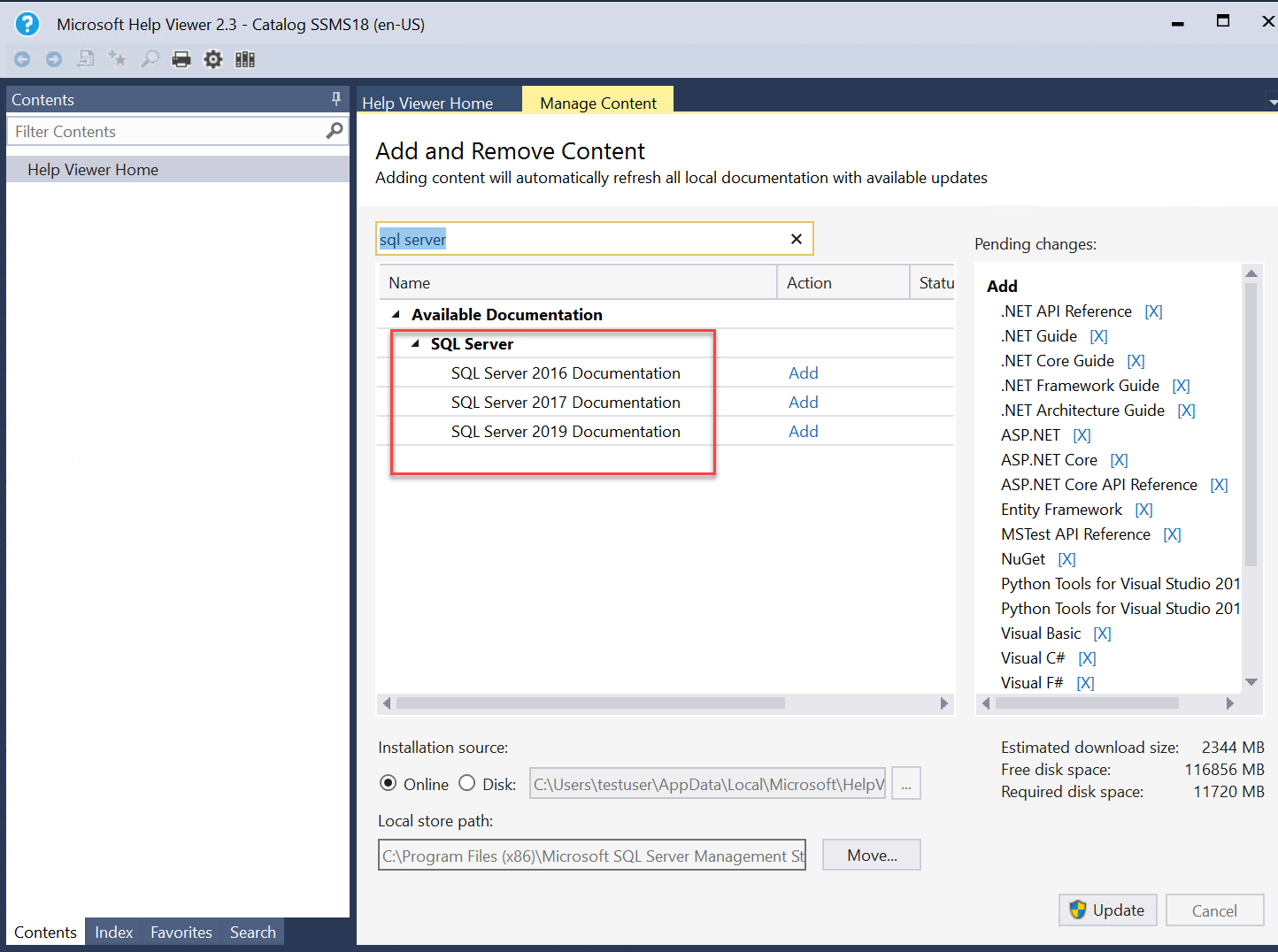Open Find in Topic magnifier icon
The image size is (1278, 952).
(149, 58)
